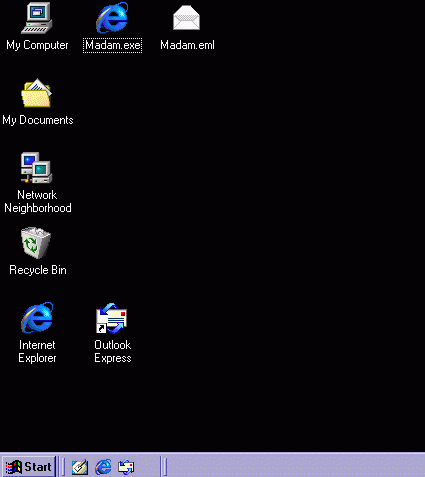Click the Quick Launch toolbar grip handle
Image resolution: width=425 pixels, height=477 pixels.
[63, 467]
